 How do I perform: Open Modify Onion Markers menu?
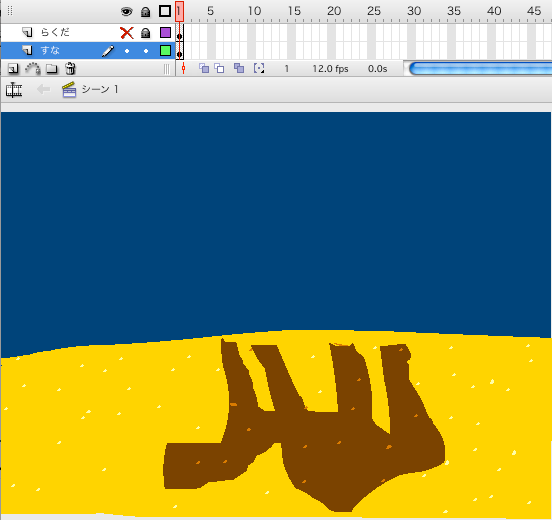pyautogui.click(x=259, y=68)
